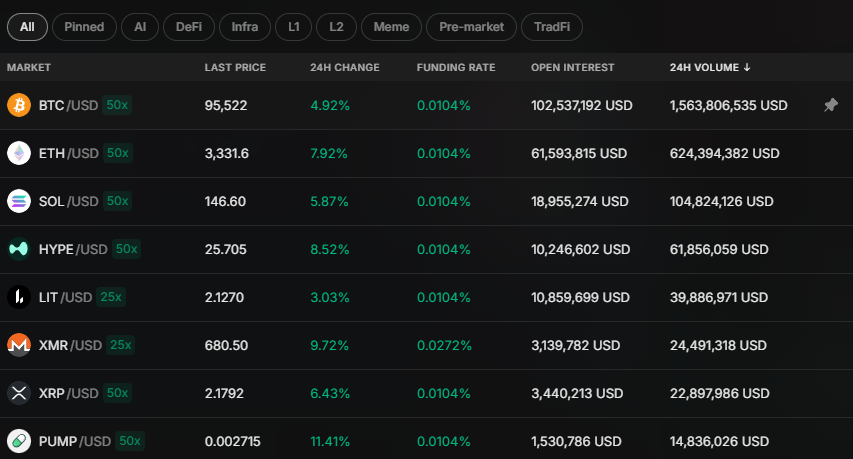Open the PUMP/USD market
This screenshot has width=853, height=459.
coord(426,439)
